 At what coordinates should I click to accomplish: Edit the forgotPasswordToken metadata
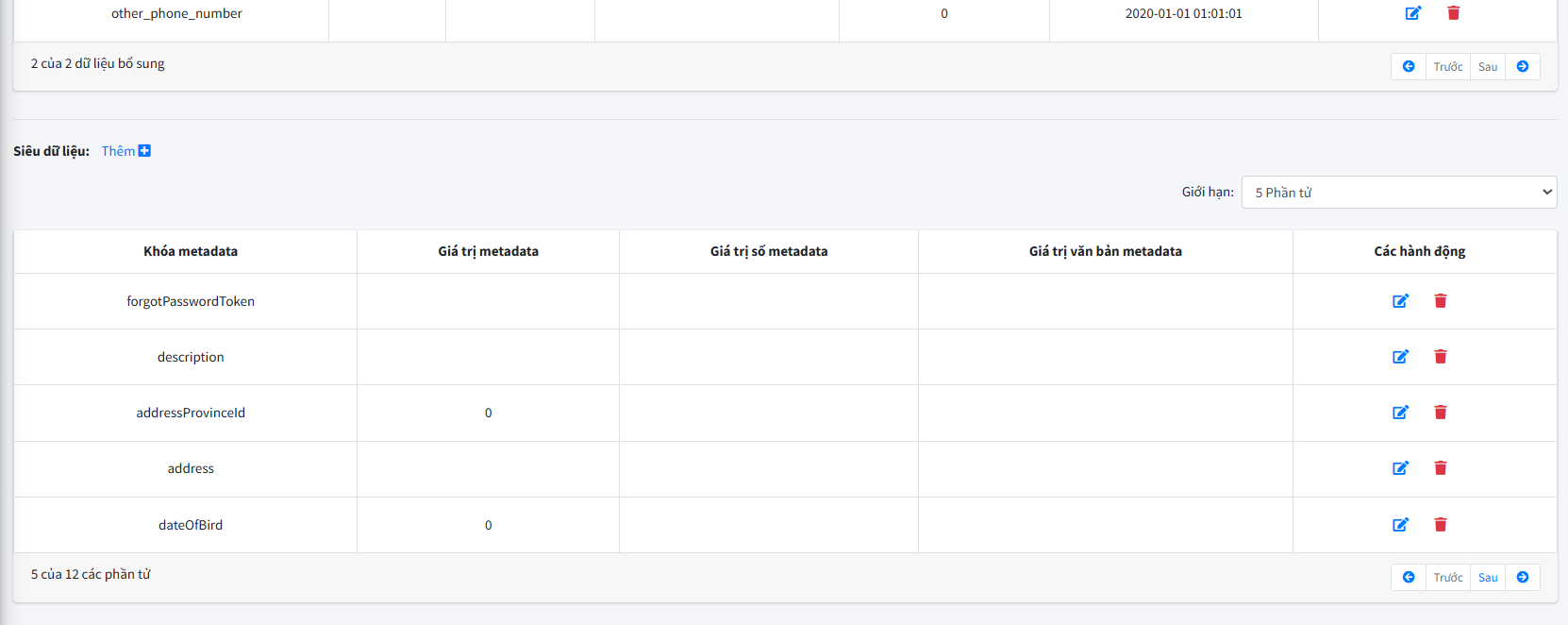1401,301
